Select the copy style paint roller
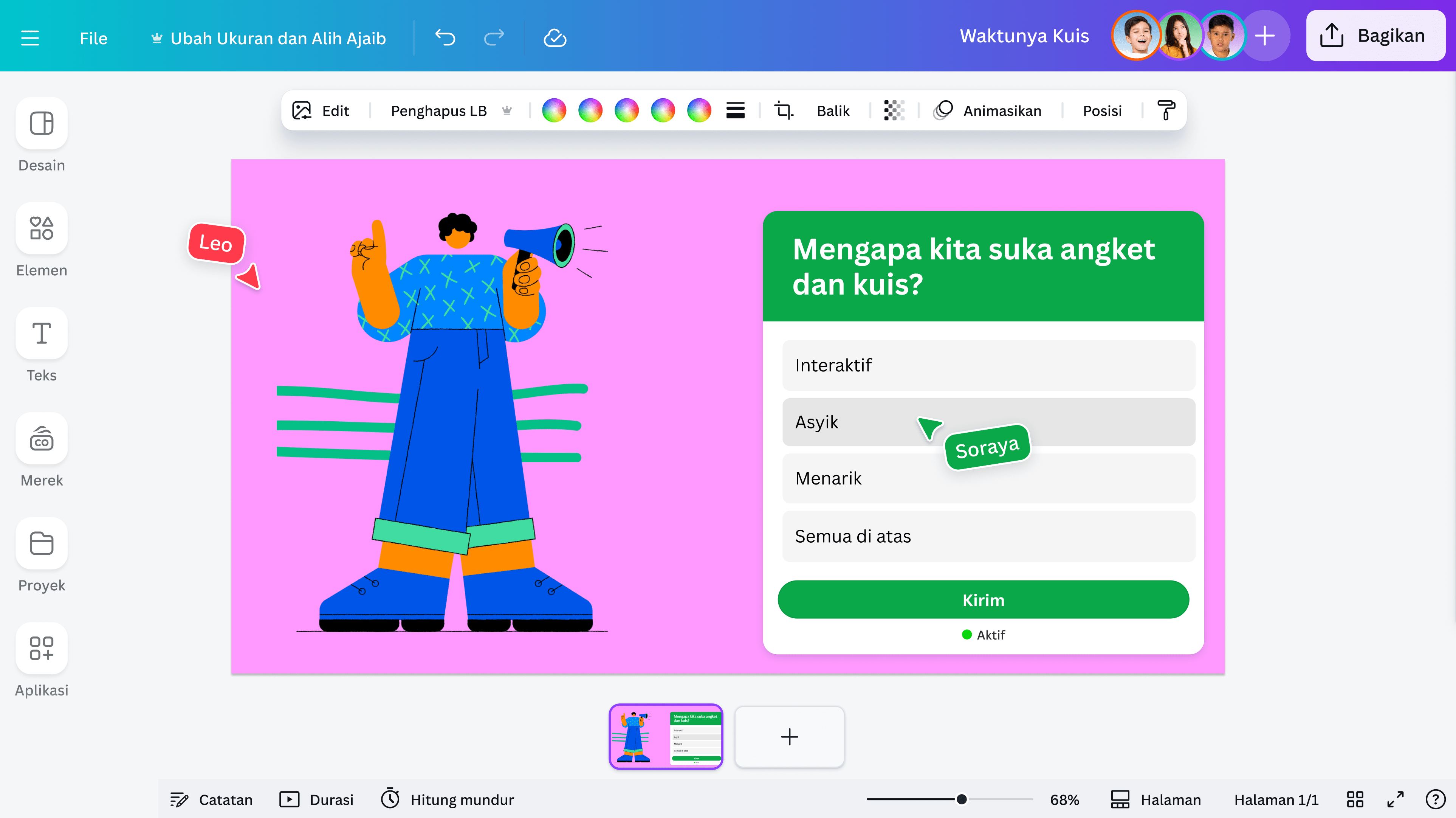This screenshot has width=1456, height=818. click(1165, 110)
